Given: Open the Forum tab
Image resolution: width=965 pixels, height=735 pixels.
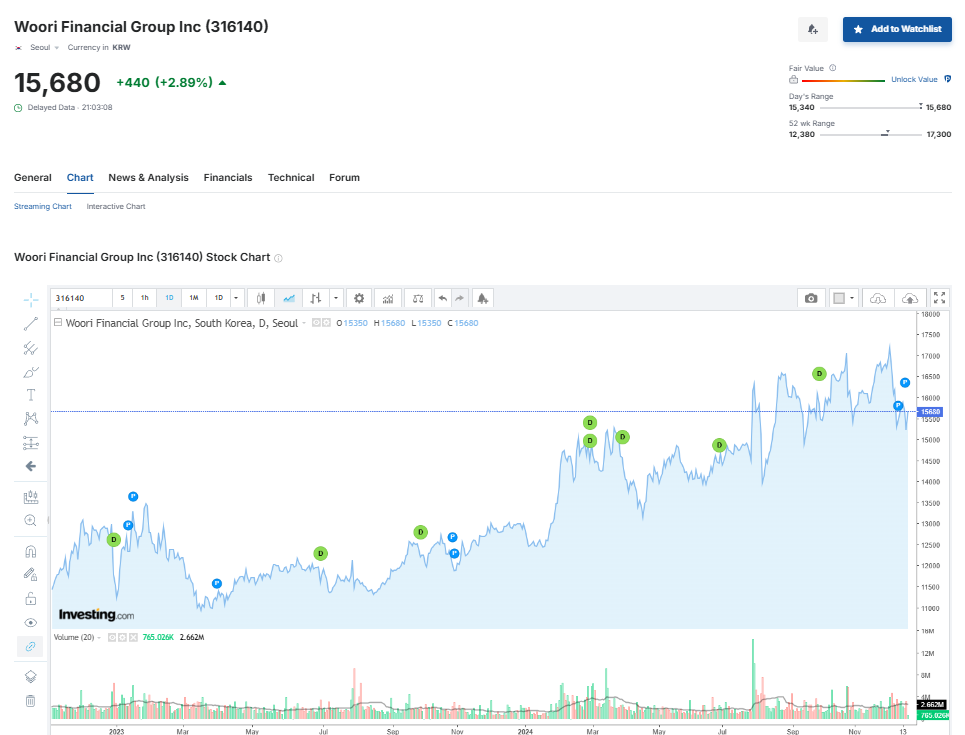Looking at the screenshot, I should pos(344,178).
